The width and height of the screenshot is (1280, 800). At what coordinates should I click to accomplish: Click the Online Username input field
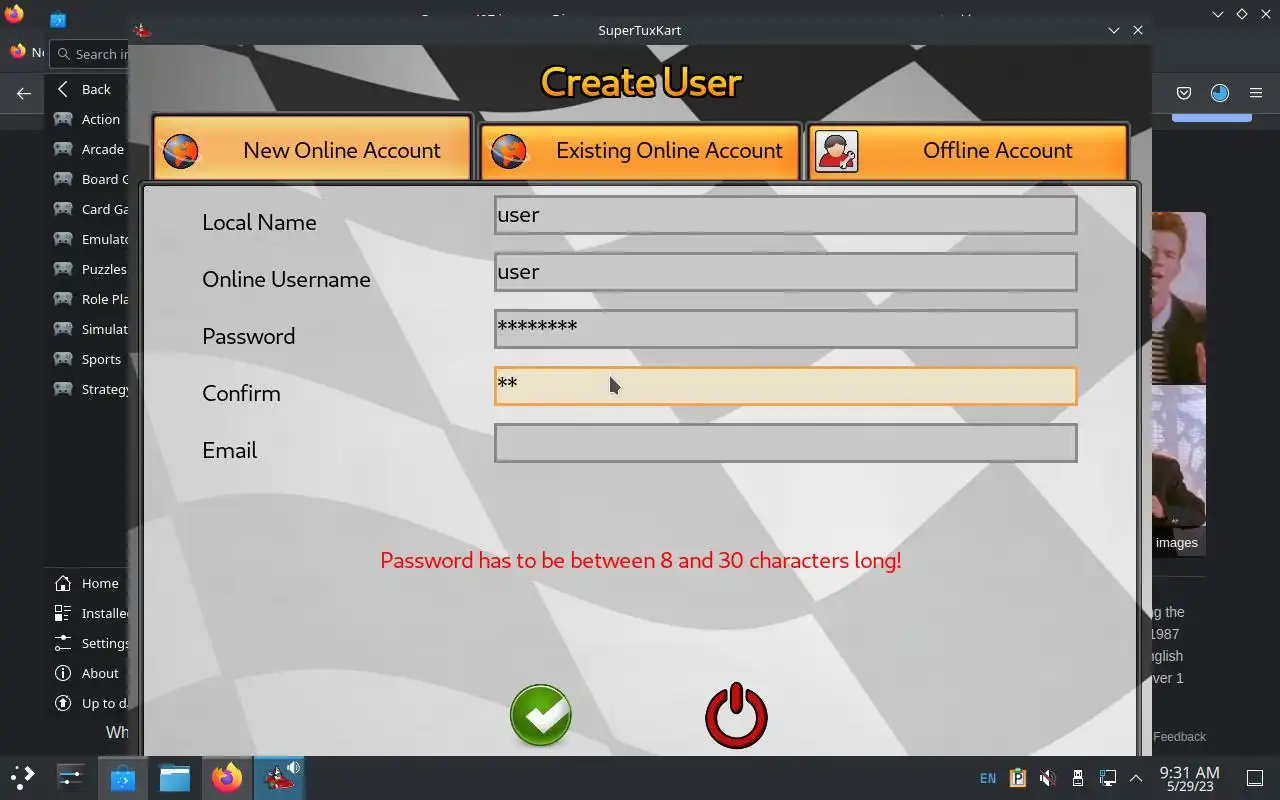[x=785, y=272]
